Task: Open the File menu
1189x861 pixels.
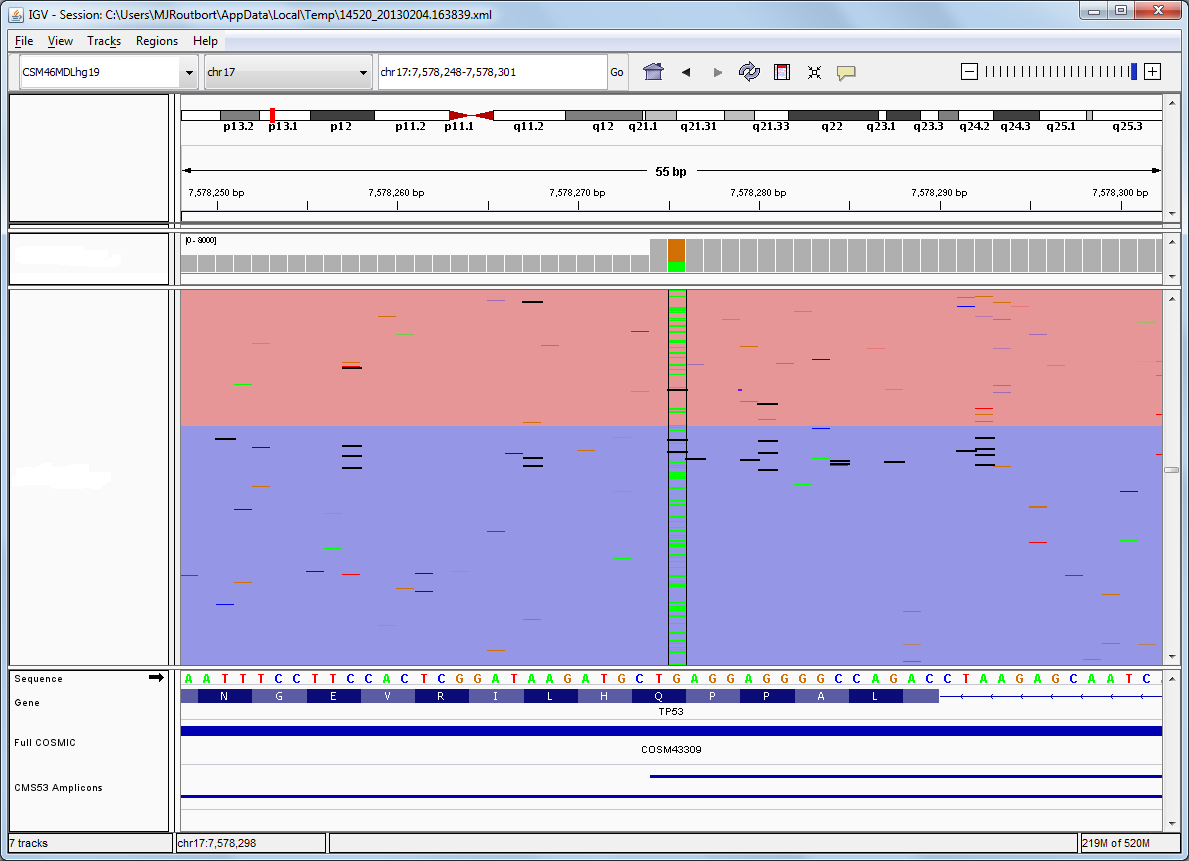Action: [24, 41]
